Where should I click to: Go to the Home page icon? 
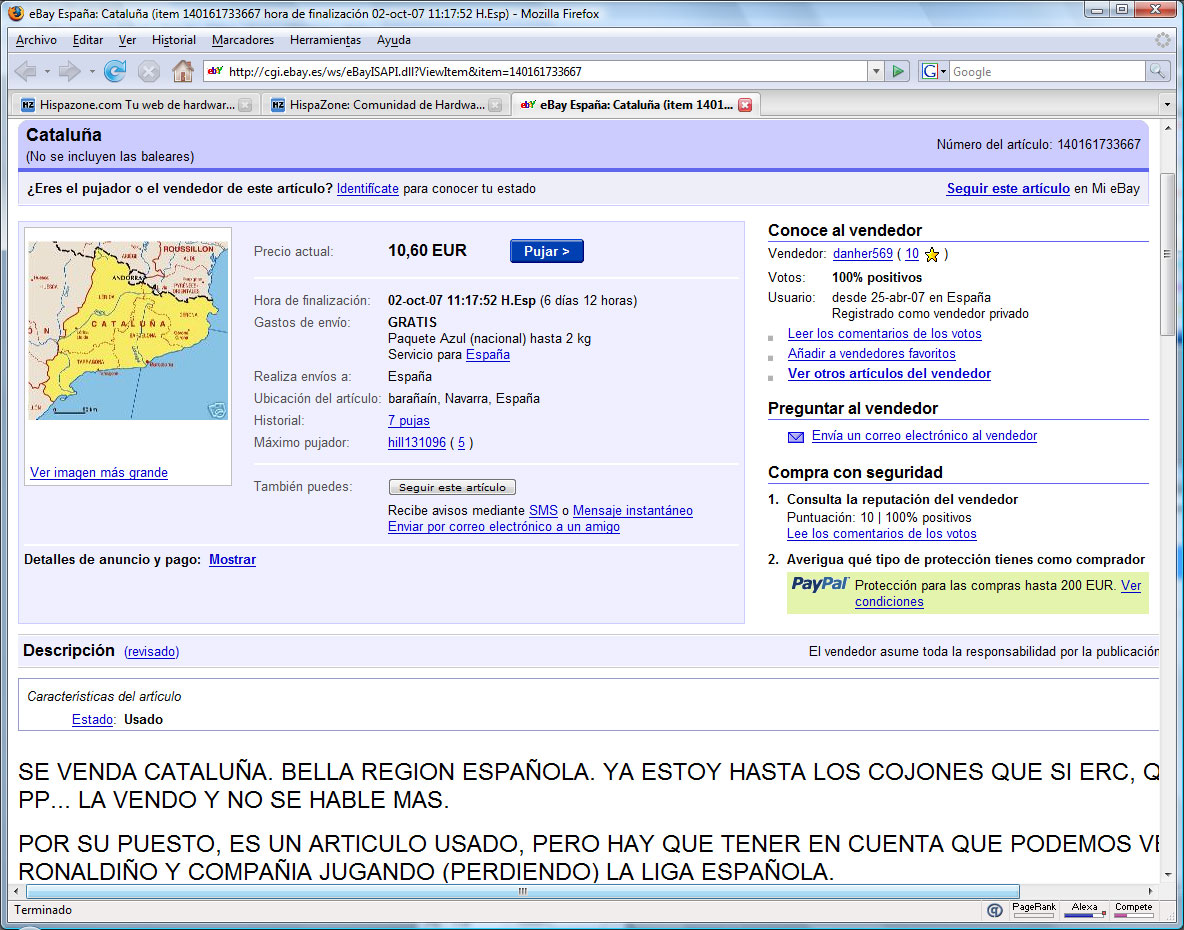click(x=183, y=72)
